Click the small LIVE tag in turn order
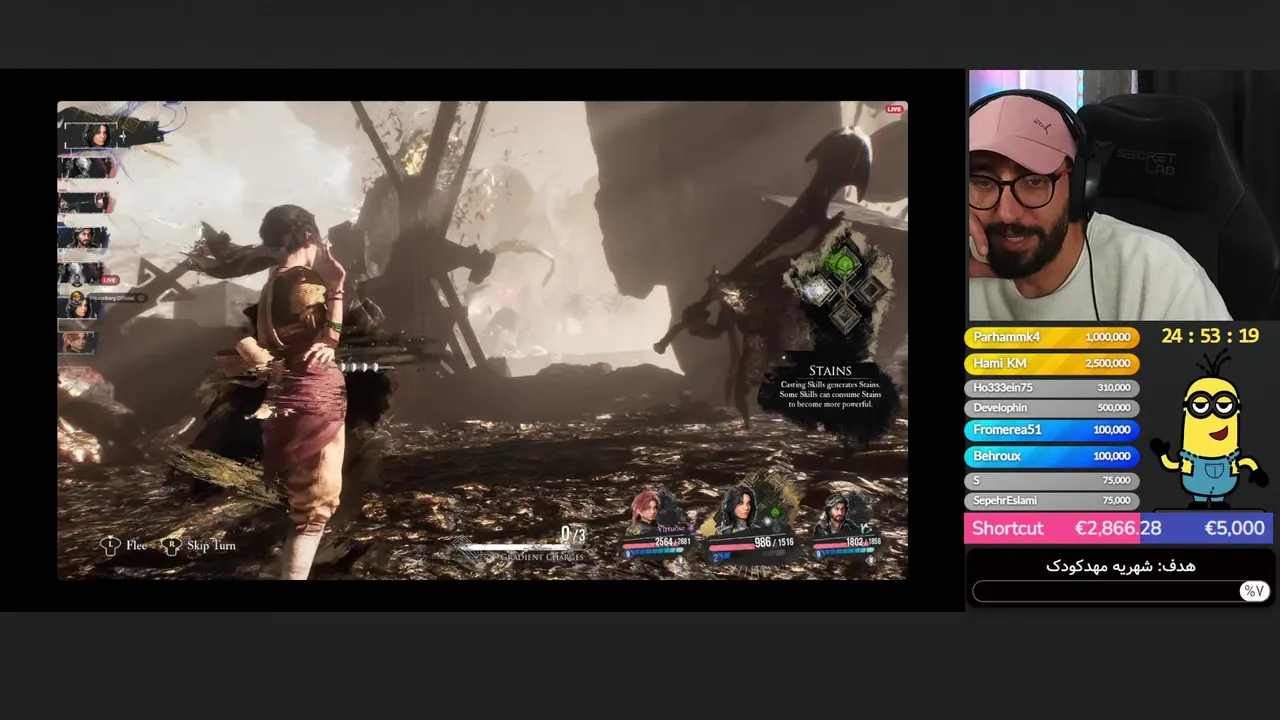 pyautogui.click(x=109, y=280)
